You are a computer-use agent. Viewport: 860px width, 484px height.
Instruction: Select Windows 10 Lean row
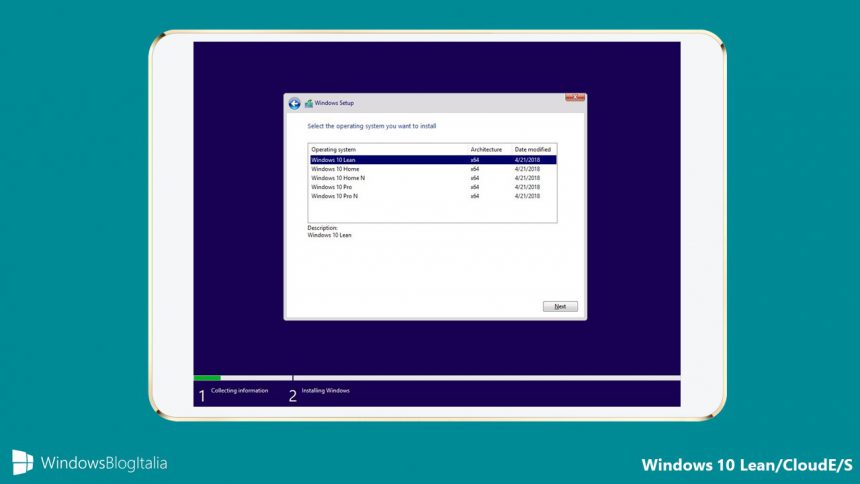433,160
